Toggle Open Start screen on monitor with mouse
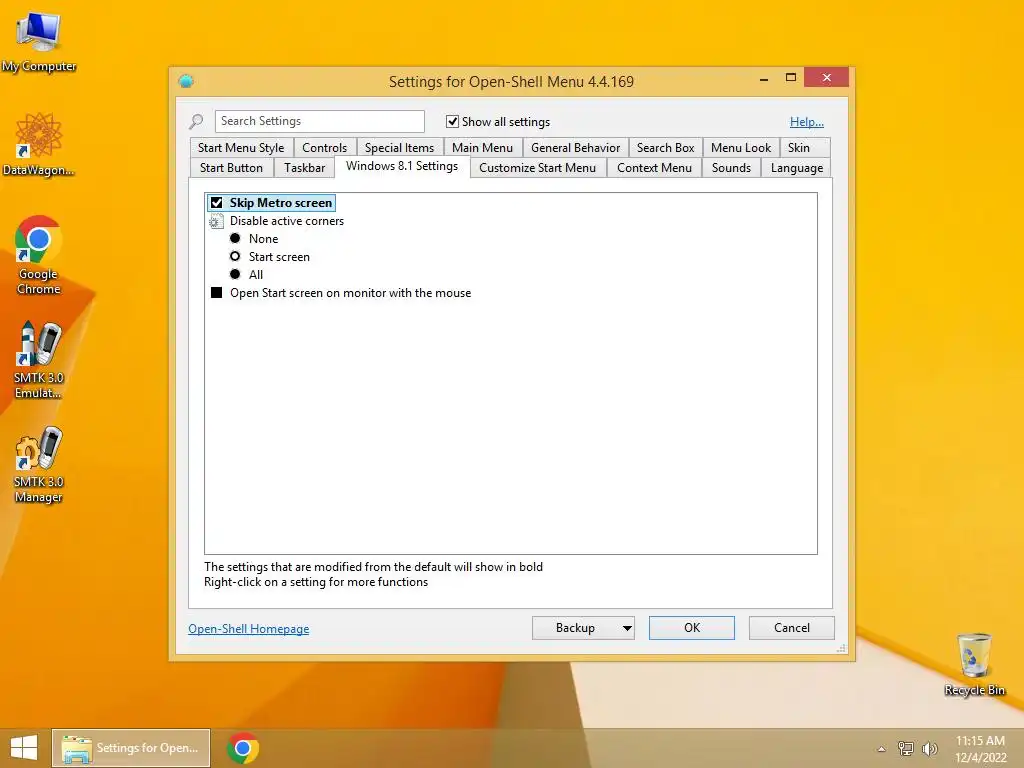Screen dimensions: 1024x768 tap(217, 293)
